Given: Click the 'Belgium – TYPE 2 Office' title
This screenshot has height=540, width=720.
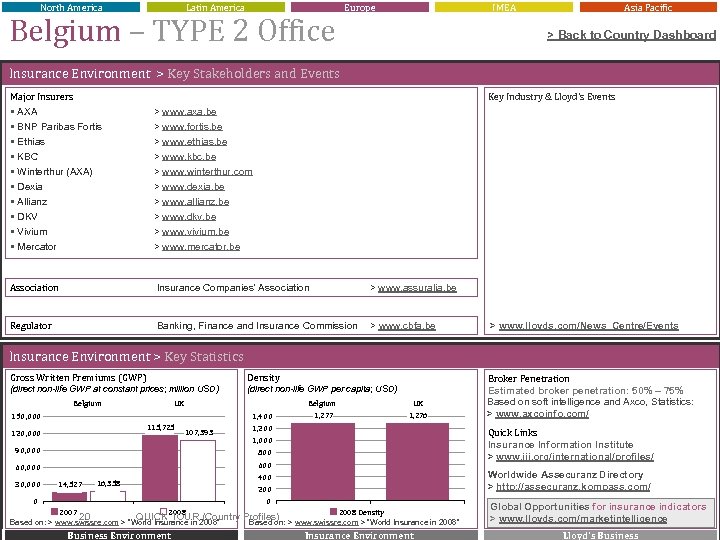Looking at the screenshot, I should (173, 31).
